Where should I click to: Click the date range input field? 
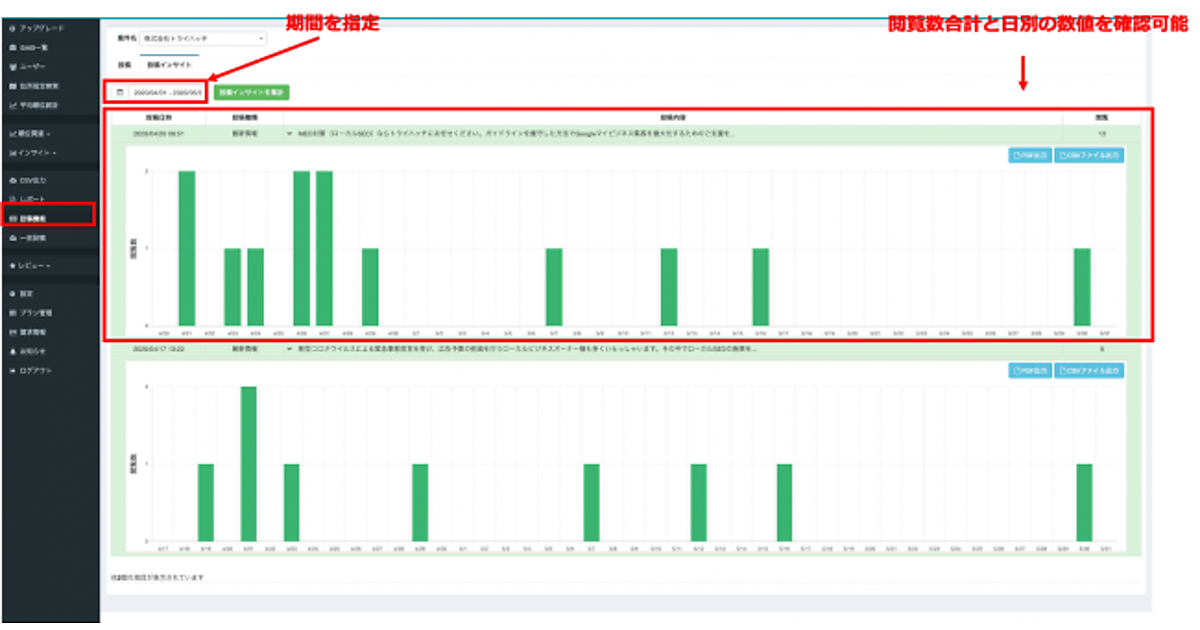[167, 92]
